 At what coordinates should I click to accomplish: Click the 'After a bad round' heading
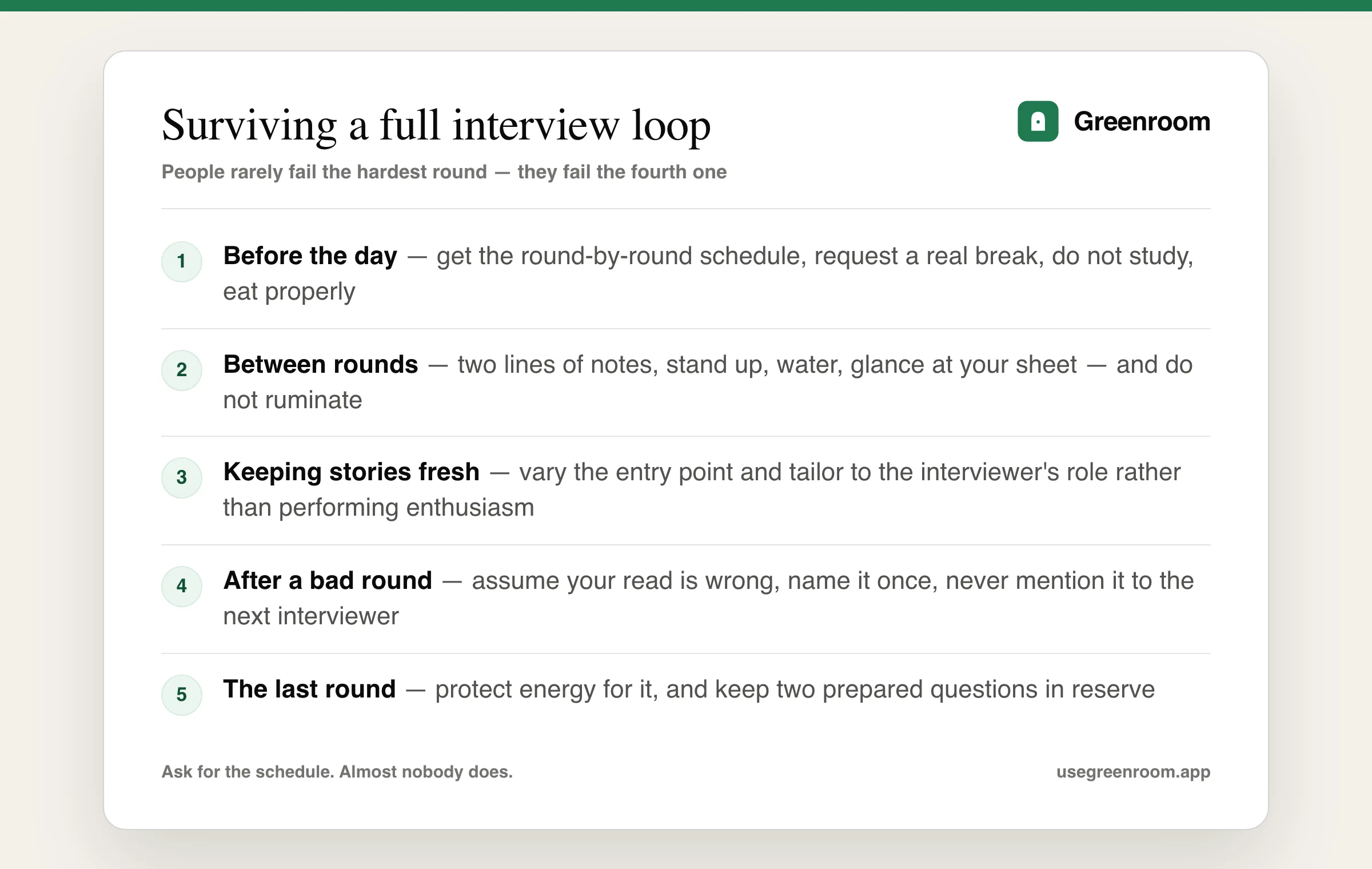coord(328,581)
